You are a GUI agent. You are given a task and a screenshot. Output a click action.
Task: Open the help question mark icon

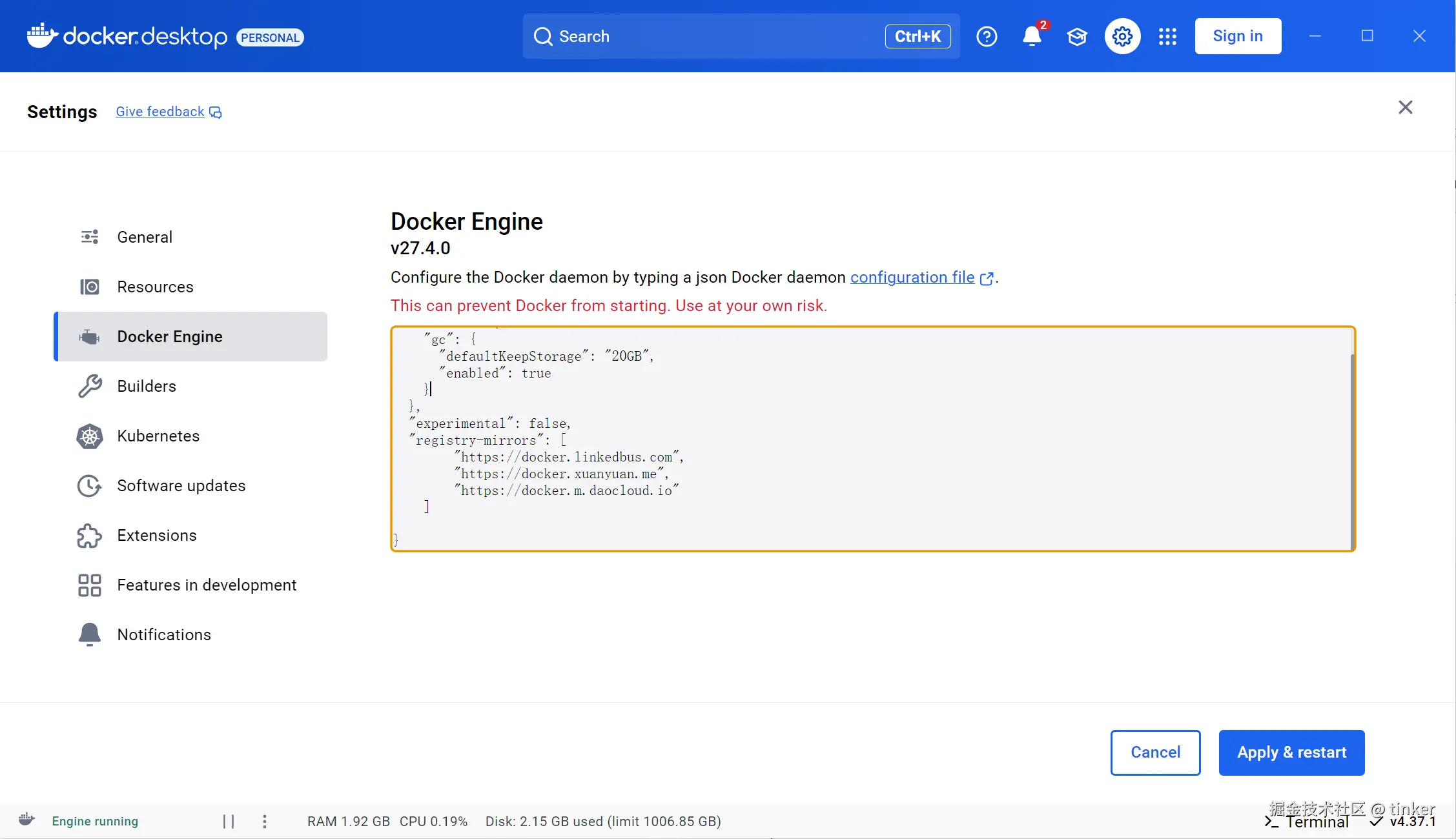987,36
